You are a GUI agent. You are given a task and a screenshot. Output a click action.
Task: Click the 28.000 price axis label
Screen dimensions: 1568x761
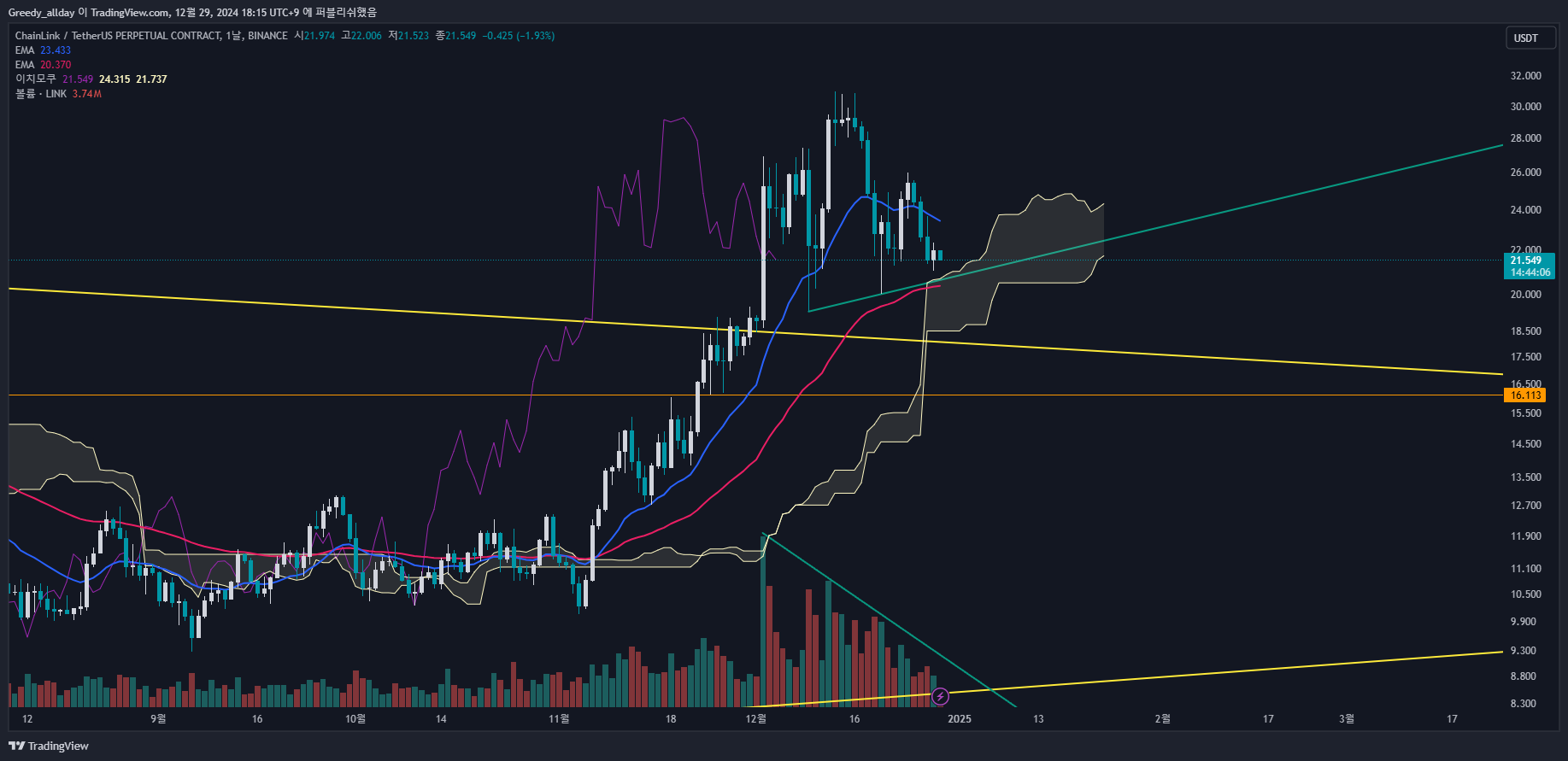pyautogui.click(x=1526, y=138)
